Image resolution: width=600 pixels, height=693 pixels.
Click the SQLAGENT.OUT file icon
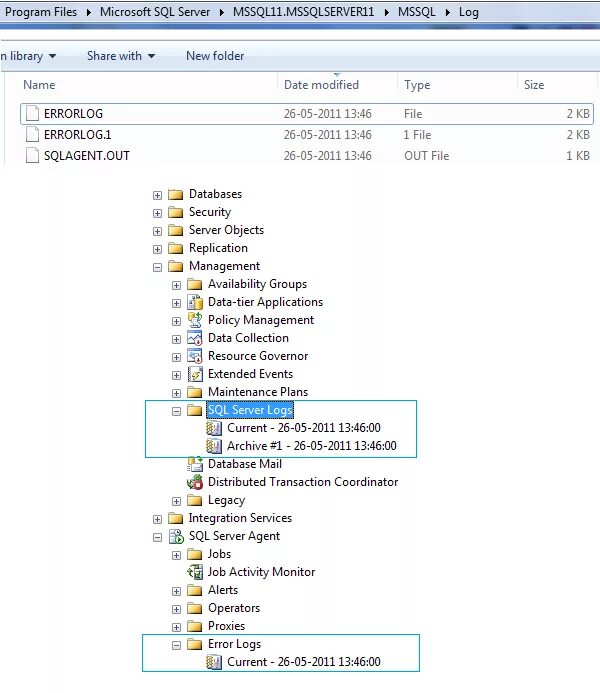32,156
